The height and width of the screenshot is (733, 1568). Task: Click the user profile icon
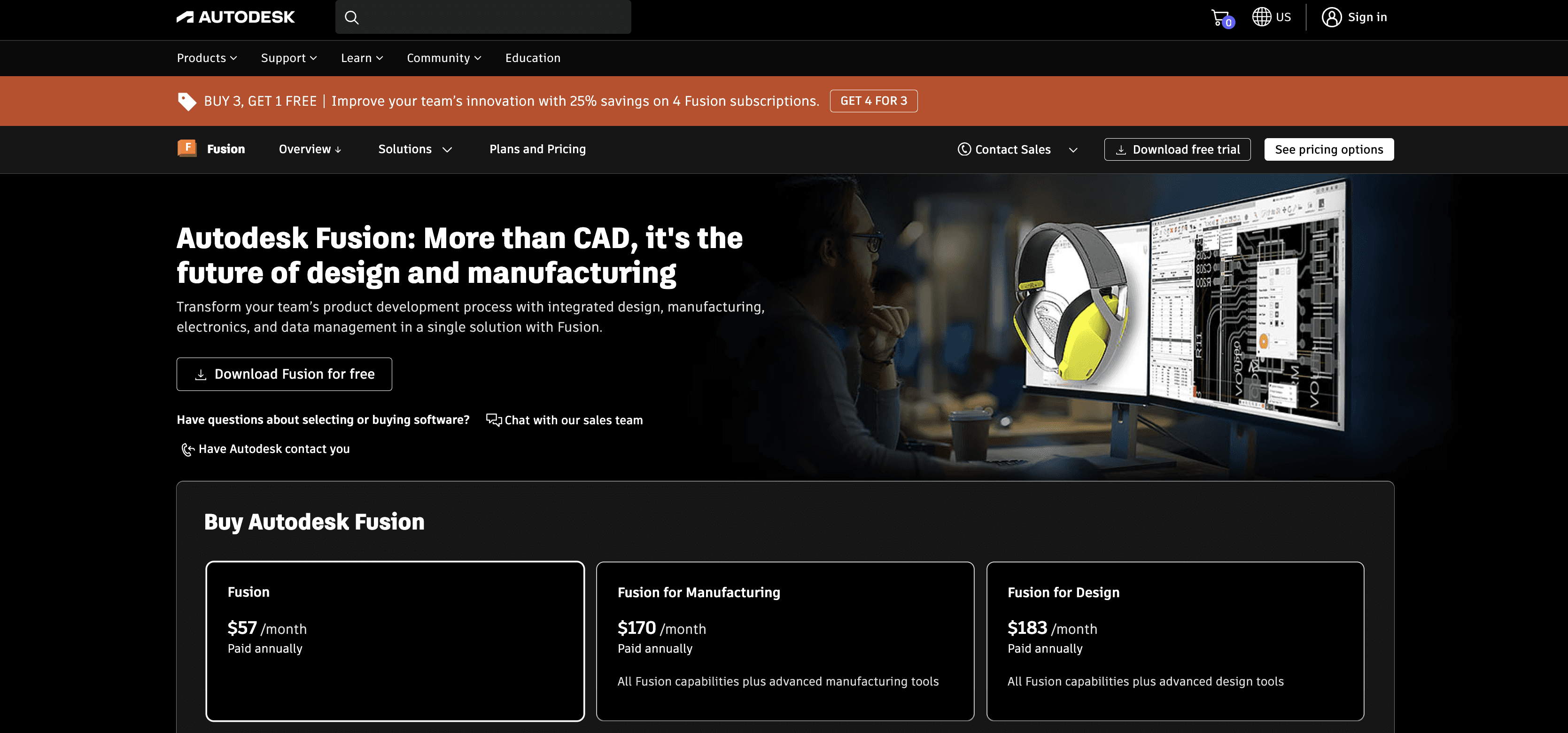pos(1331,17)
